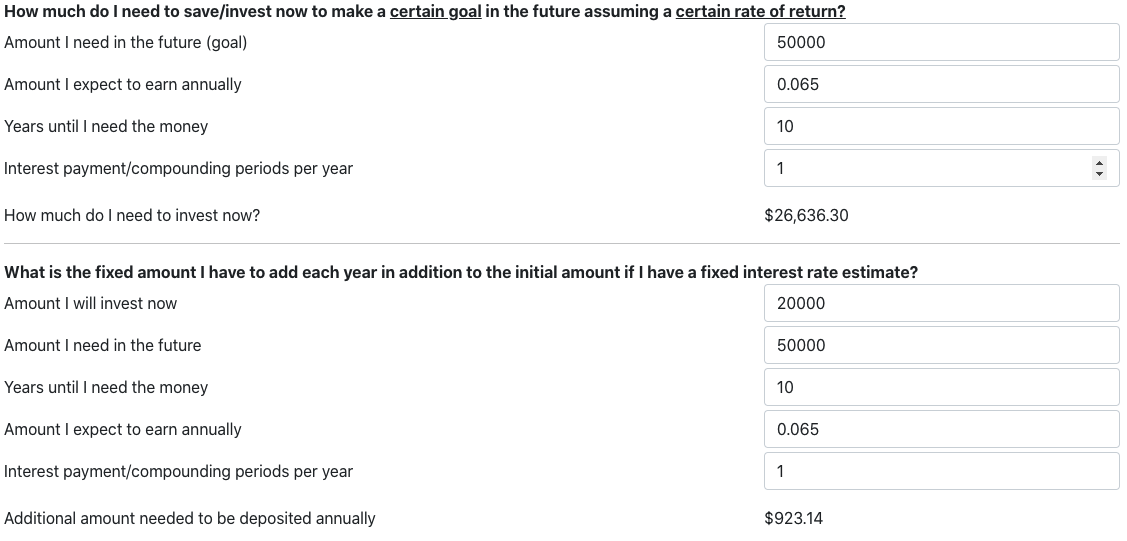Click the underlined 'certain goal' text
Screen dimensions: 1127x541
pyautogui.click(x=436, y=11)
